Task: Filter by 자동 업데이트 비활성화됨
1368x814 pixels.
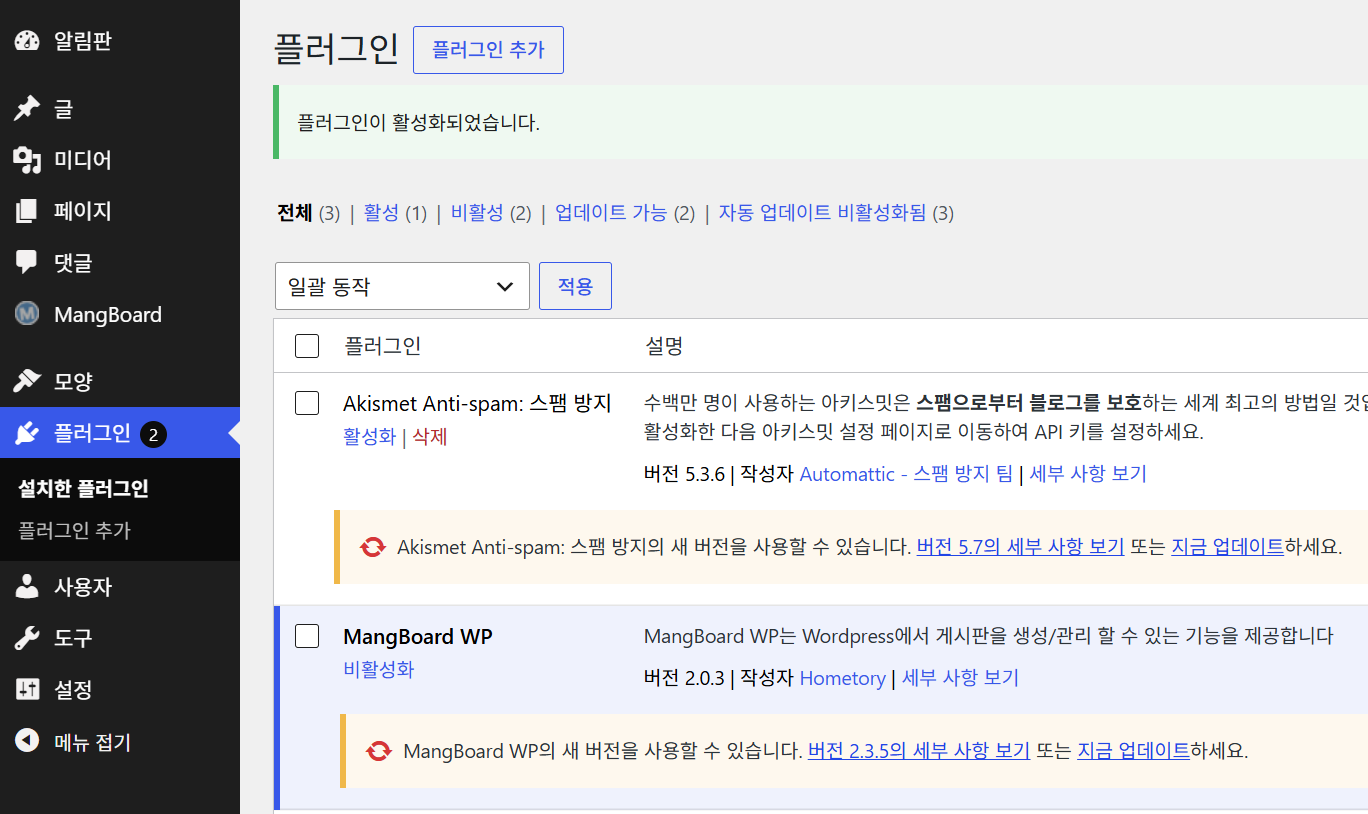Action: click(x=822, y=213)
